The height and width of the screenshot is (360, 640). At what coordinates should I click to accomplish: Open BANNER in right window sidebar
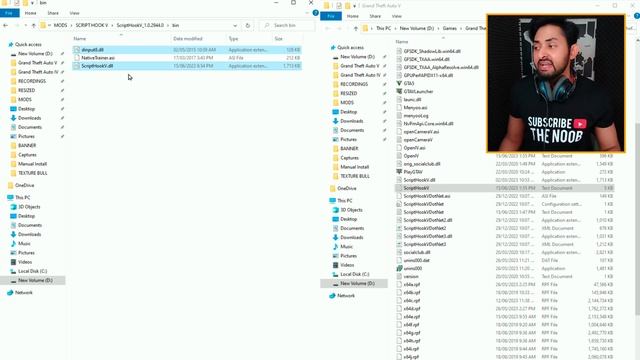coord(349,149)
